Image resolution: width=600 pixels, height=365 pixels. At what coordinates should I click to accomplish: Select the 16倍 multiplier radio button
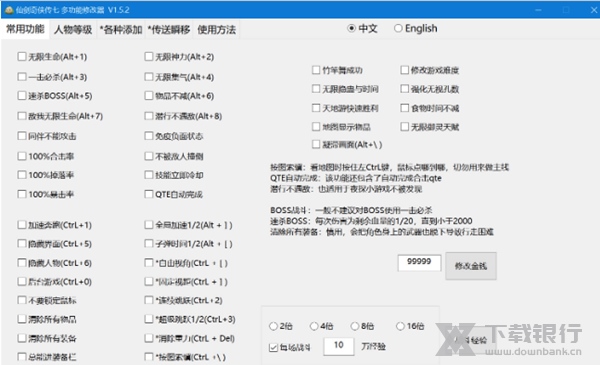click(x=400, y=326)
